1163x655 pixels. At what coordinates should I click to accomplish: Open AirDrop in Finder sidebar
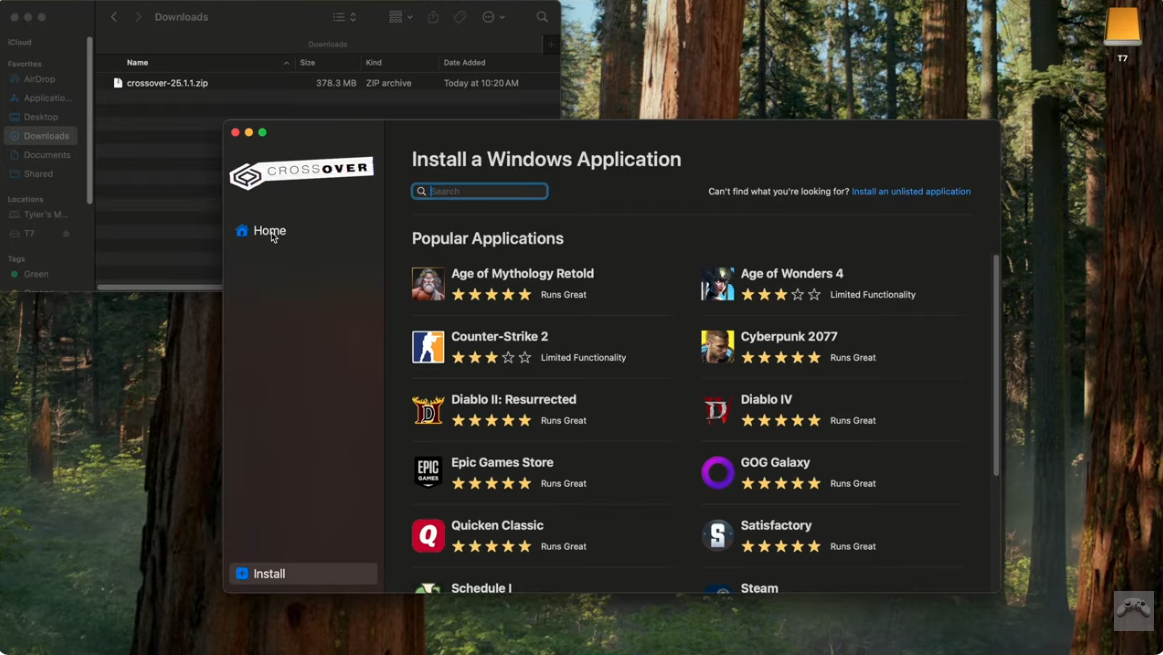point(41,79)
